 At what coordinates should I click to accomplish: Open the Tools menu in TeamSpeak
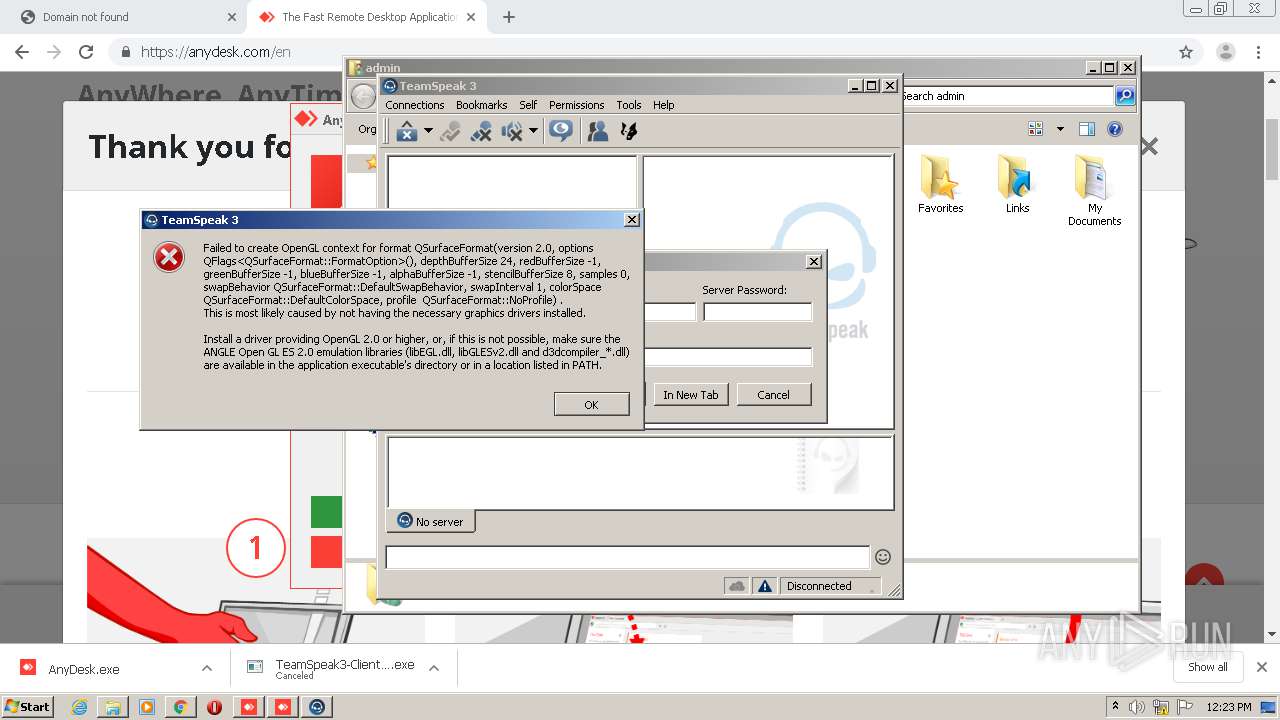click(x=629, y=105)
